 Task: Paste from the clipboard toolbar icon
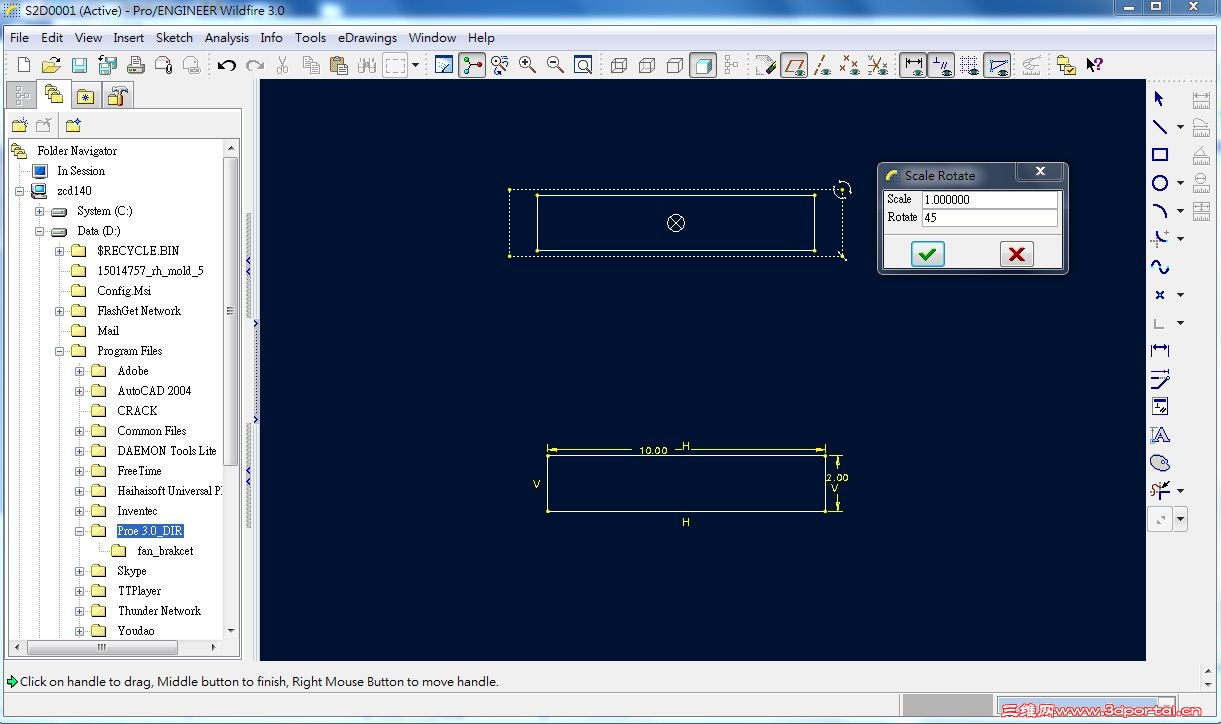(x=339, y=66)
